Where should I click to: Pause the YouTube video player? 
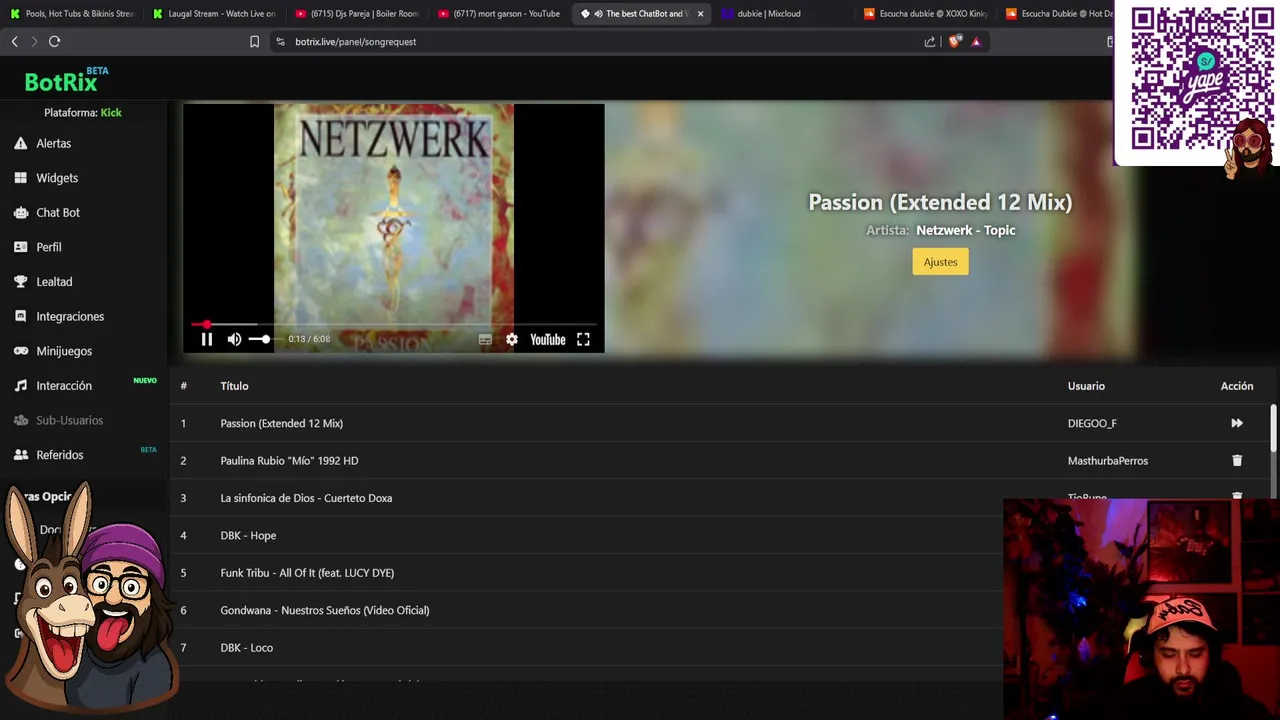(207, 340)
